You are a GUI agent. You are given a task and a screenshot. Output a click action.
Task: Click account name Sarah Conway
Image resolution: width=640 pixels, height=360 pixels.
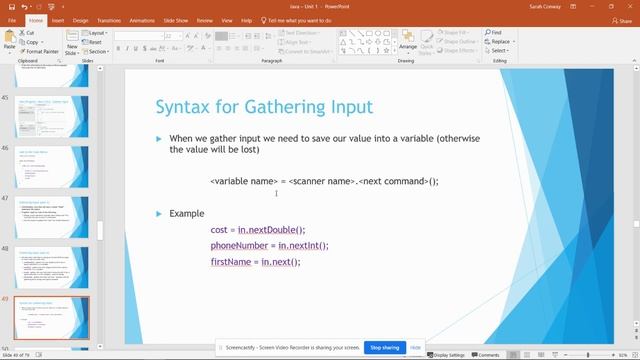tap(545, 7)
